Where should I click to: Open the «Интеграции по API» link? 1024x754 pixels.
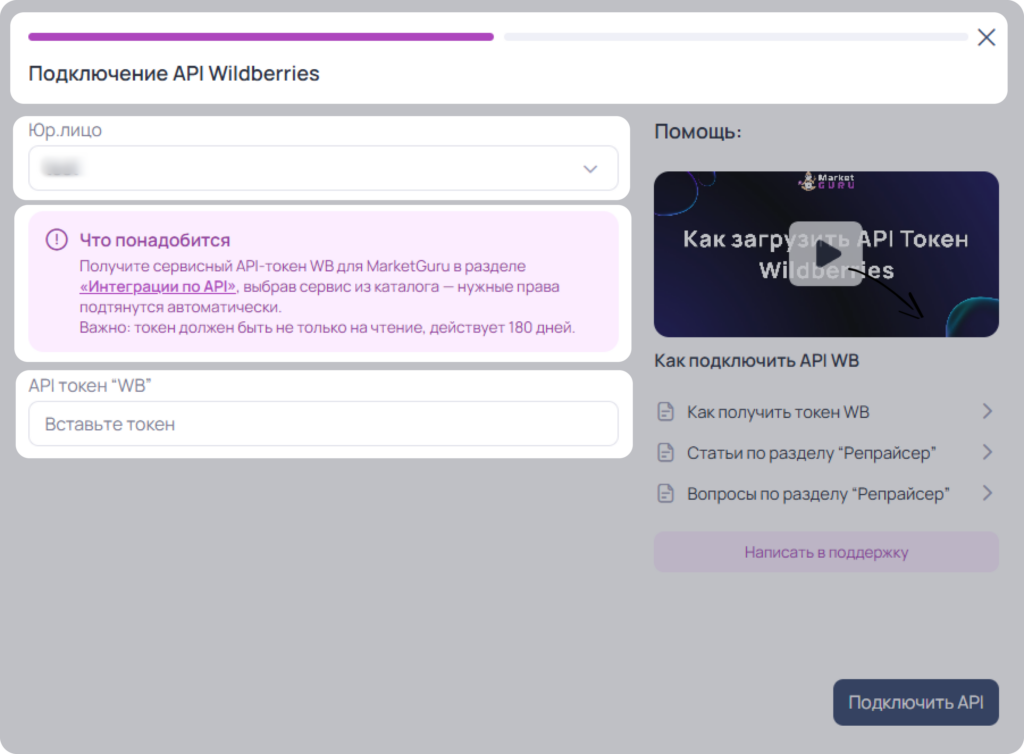(x=158, y=287)
